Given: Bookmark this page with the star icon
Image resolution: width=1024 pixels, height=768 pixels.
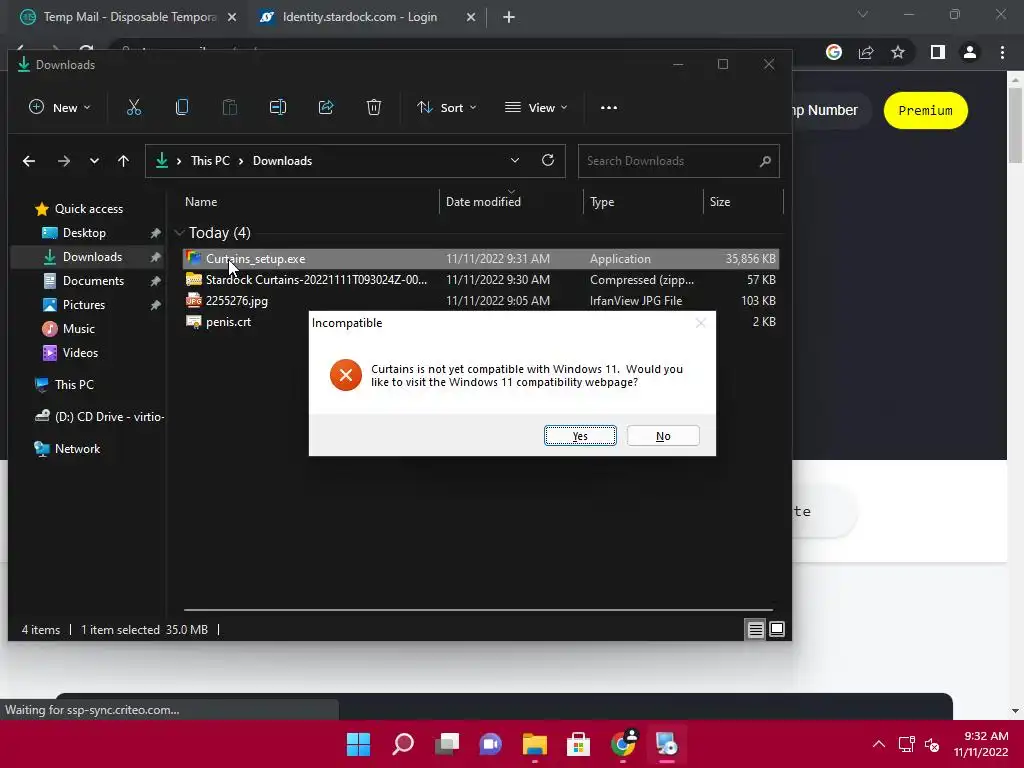Looking at the screenshot, I should pos(898,52).
